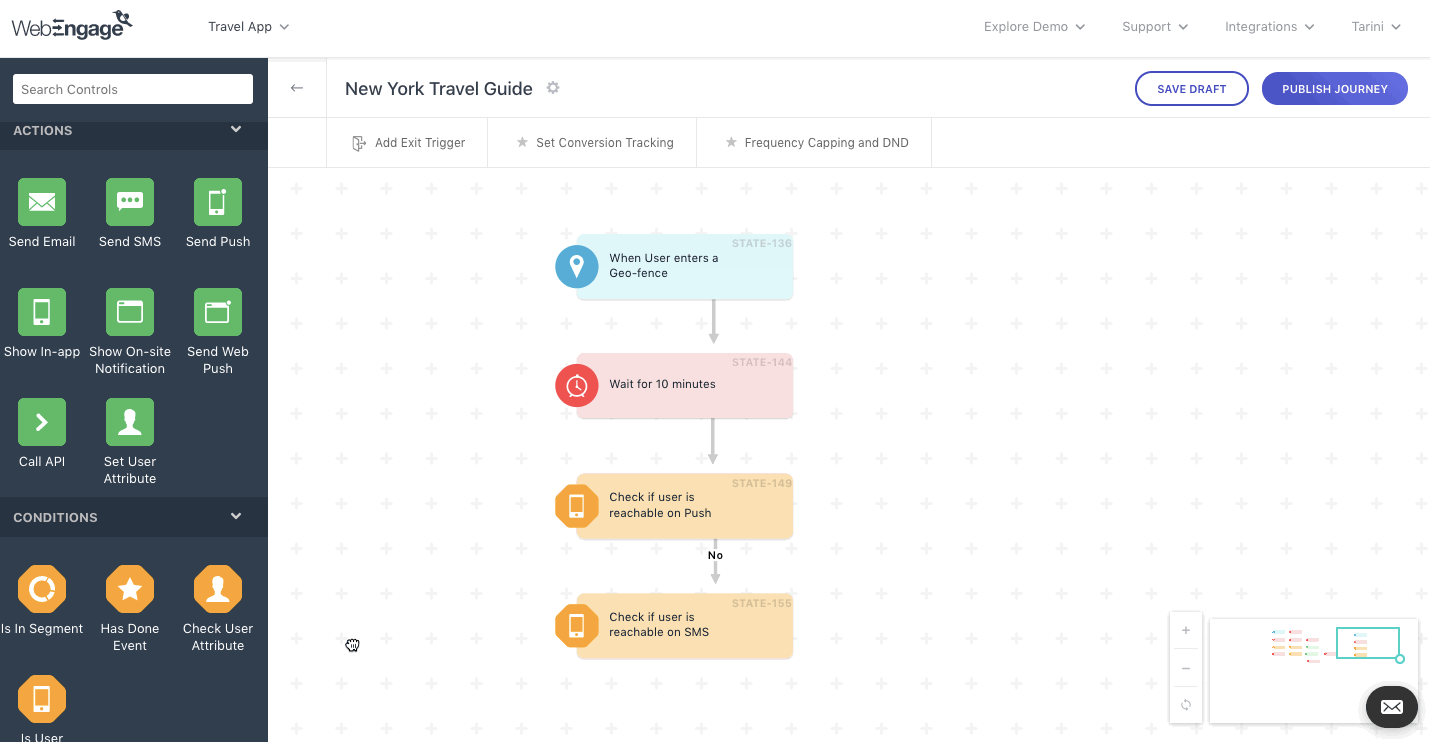
Task: Click the SAVE DRAFT button
Action: click(x=1192, y=89)
